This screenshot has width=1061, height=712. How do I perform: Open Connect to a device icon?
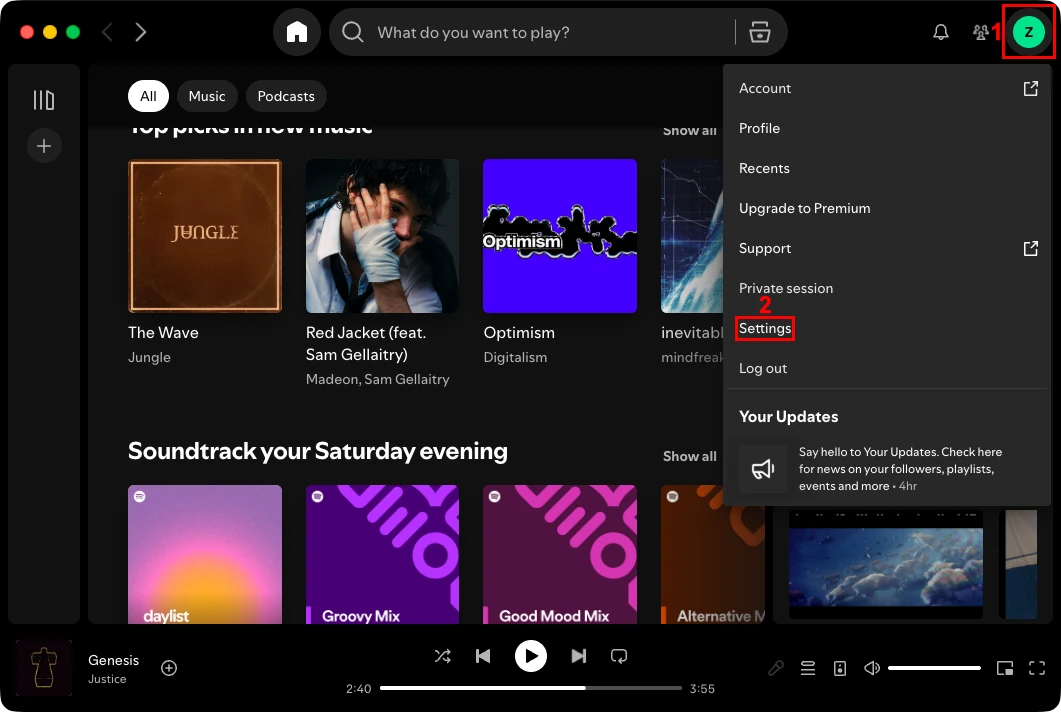pos(840,669)
